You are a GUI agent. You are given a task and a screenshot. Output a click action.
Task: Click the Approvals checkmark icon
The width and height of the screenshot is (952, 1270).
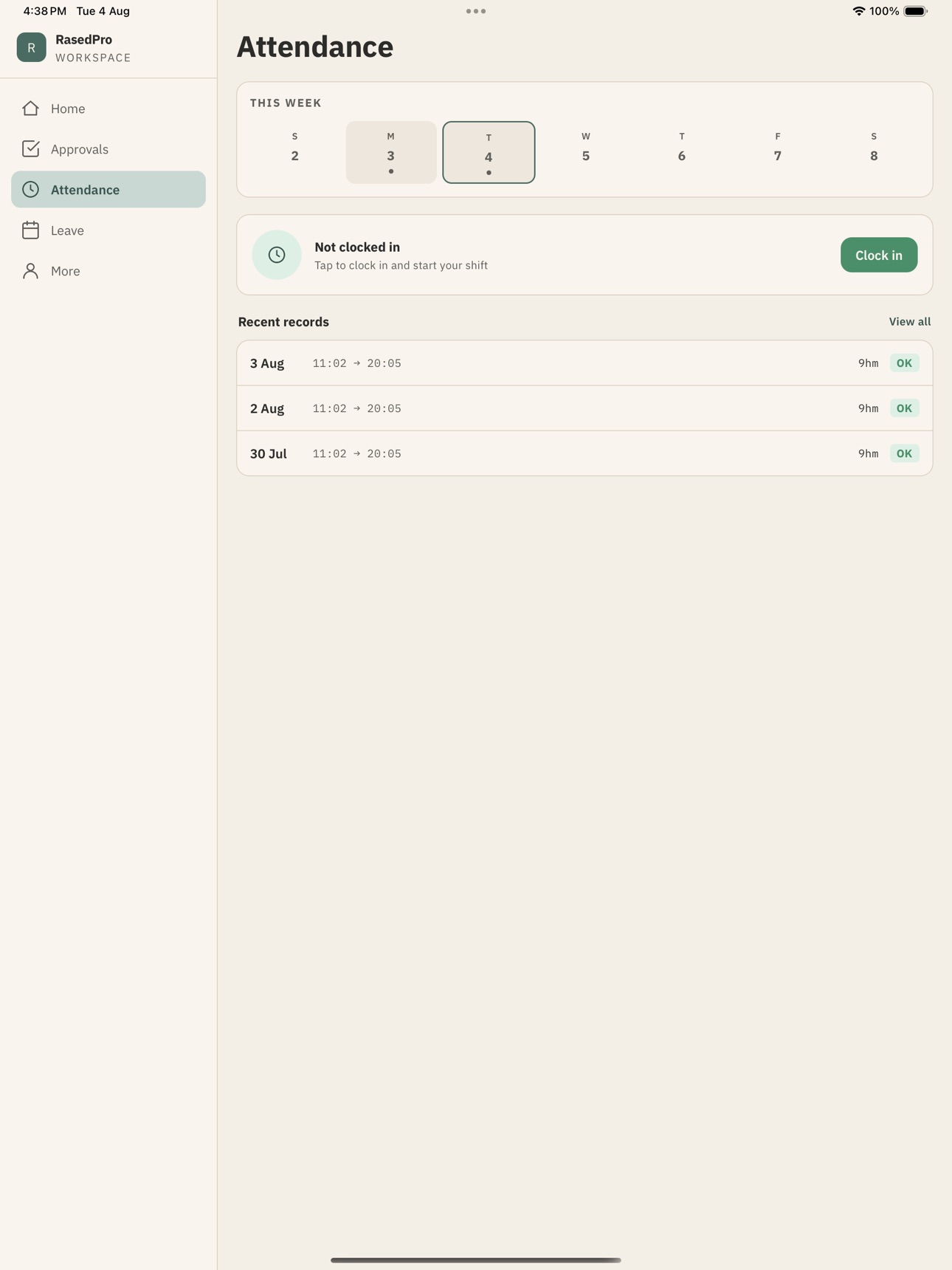pyautogui.click(x=30, y=149)
